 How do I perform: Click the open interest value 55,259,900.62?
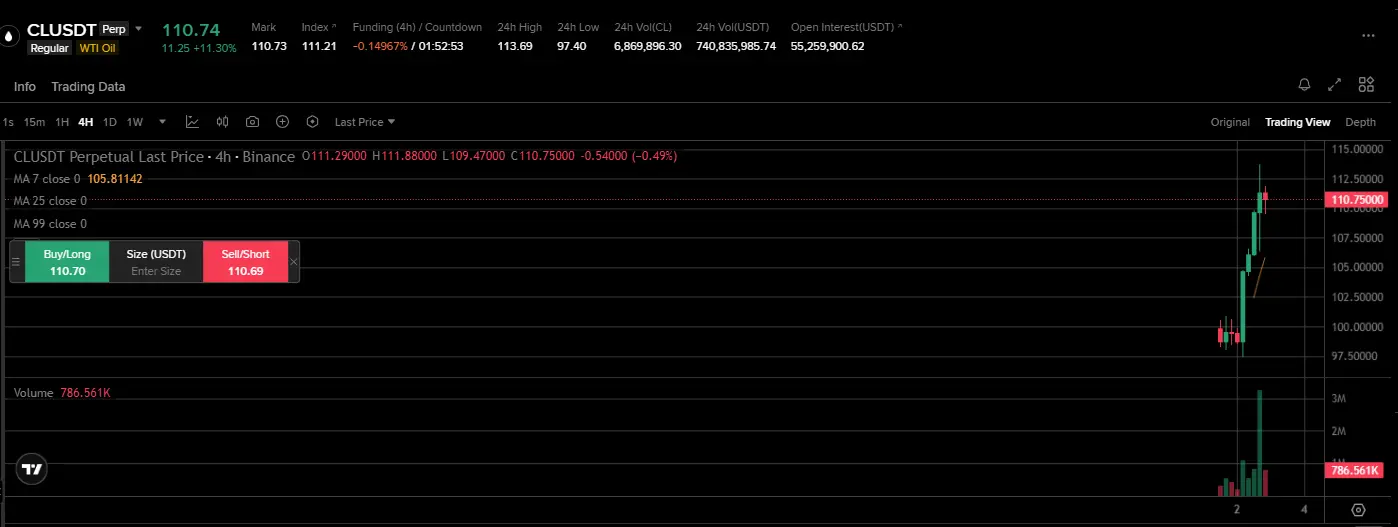[827, 46]
